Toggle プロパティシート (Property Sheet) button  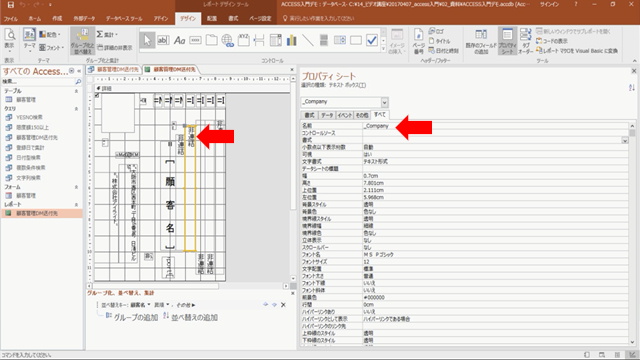[x=507, y=41]
